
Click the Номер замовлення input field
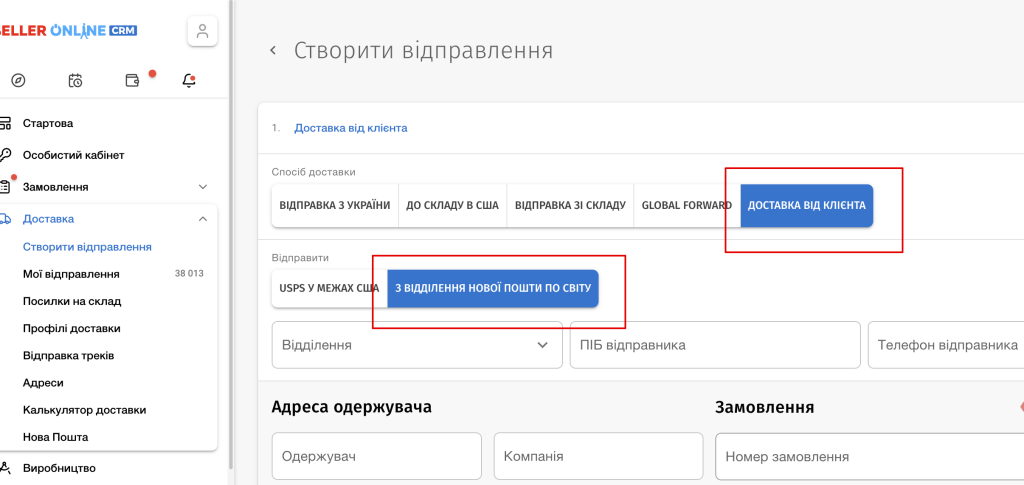point(868,456)
